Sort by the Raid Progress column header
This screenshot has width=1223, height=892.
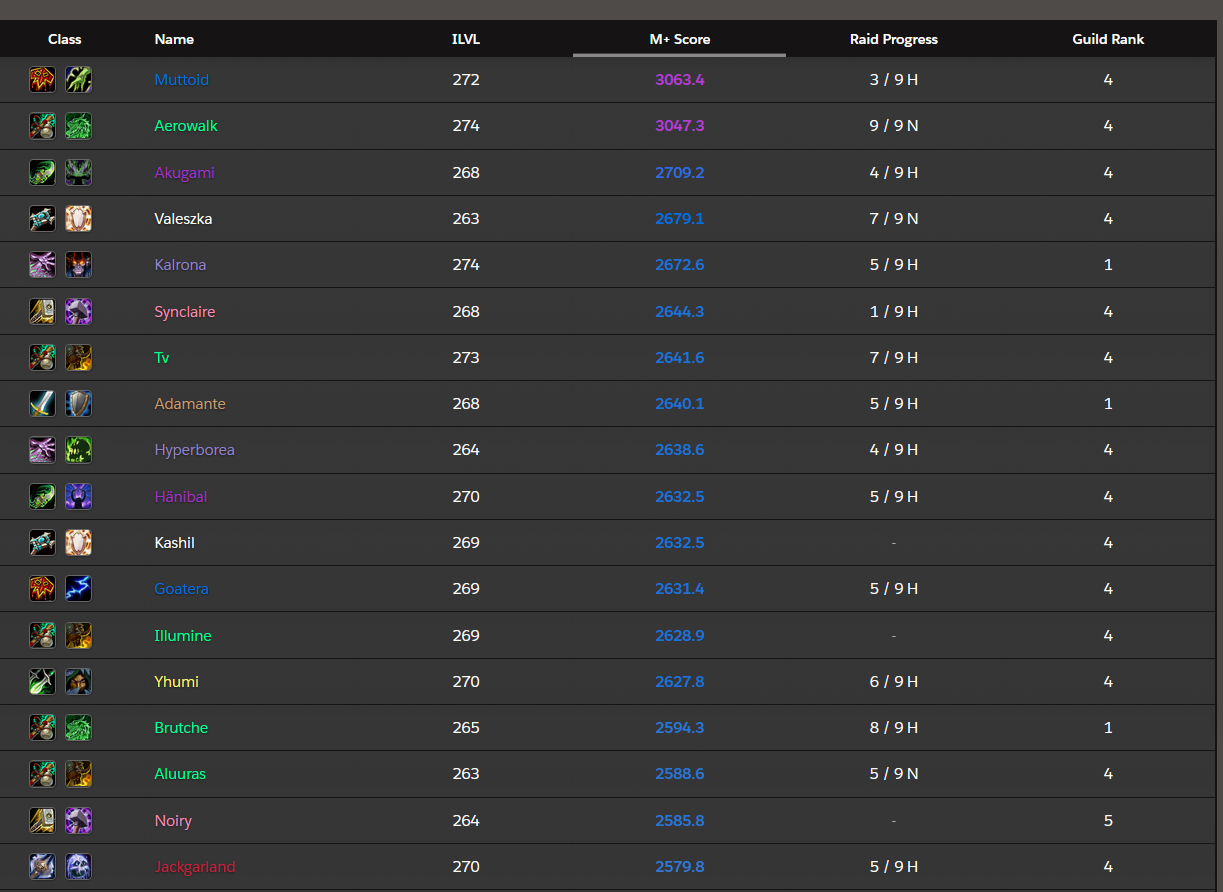click(x=894, y=39)
